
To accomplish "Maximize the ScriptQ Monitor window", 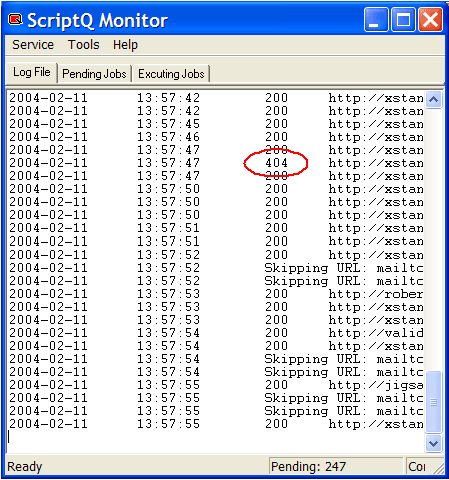I will 403,20.
